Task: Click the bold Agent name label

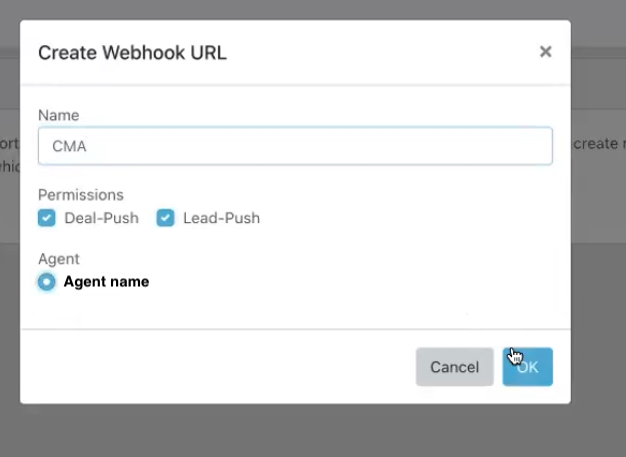Action: pyautogui.click(x=106, y=282)
